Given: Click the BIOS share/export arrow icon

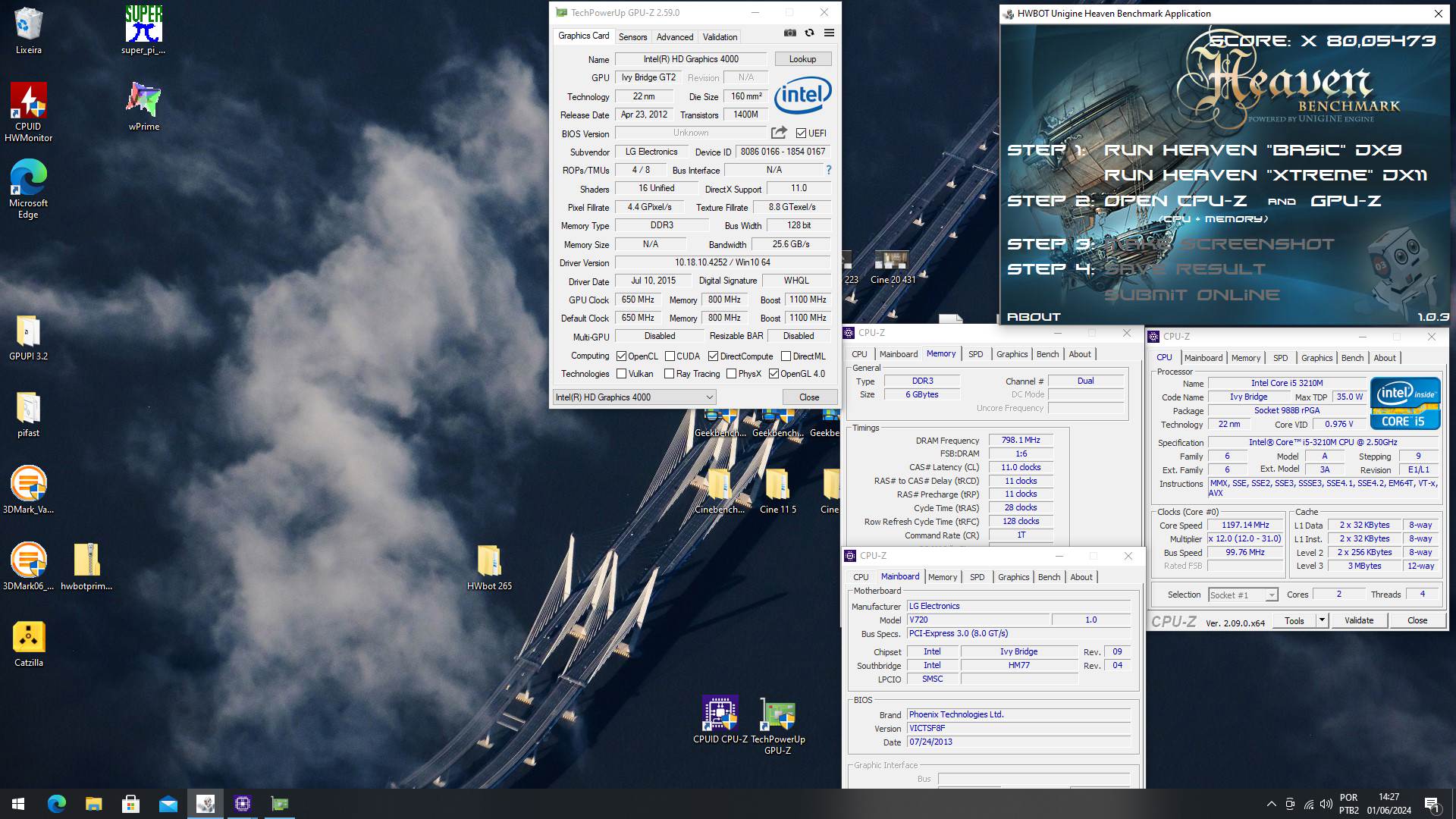Looking at the screenshot, I should (779, 133).
